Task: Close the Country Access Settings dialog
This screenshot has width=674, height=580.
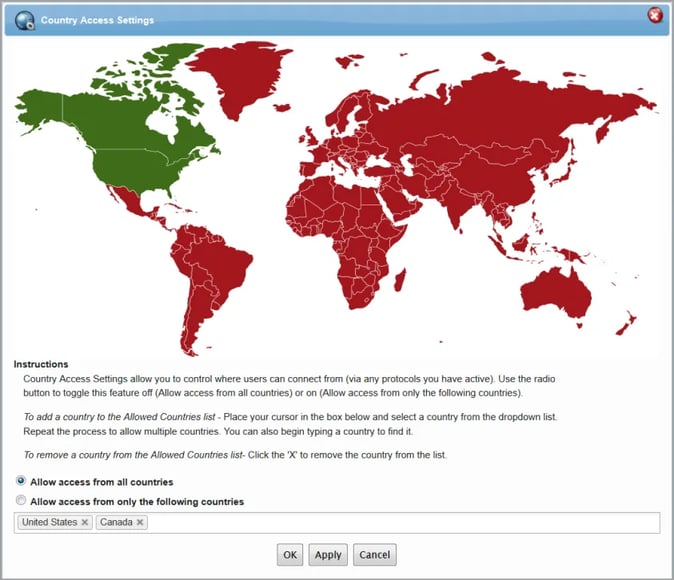Action: (x=655, y=15)
